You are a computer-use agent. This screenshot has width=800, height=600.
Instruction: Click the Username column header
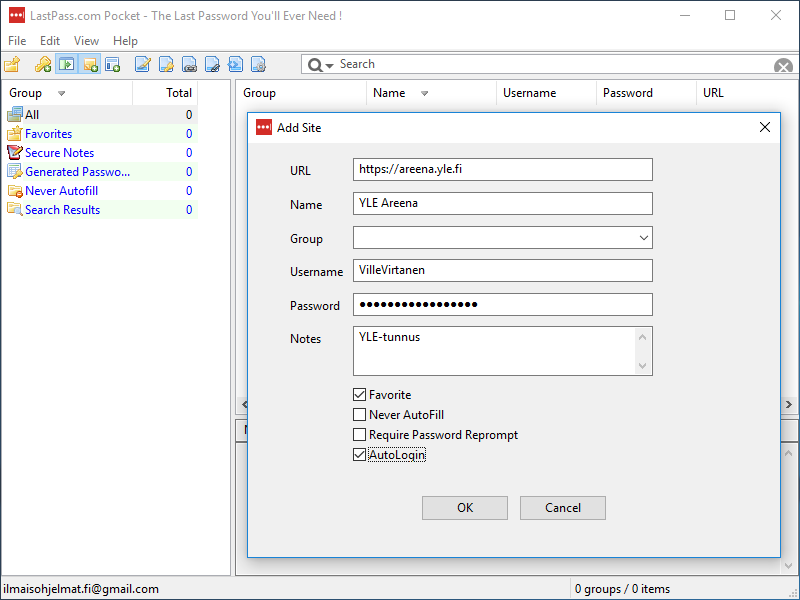point(546,93)
